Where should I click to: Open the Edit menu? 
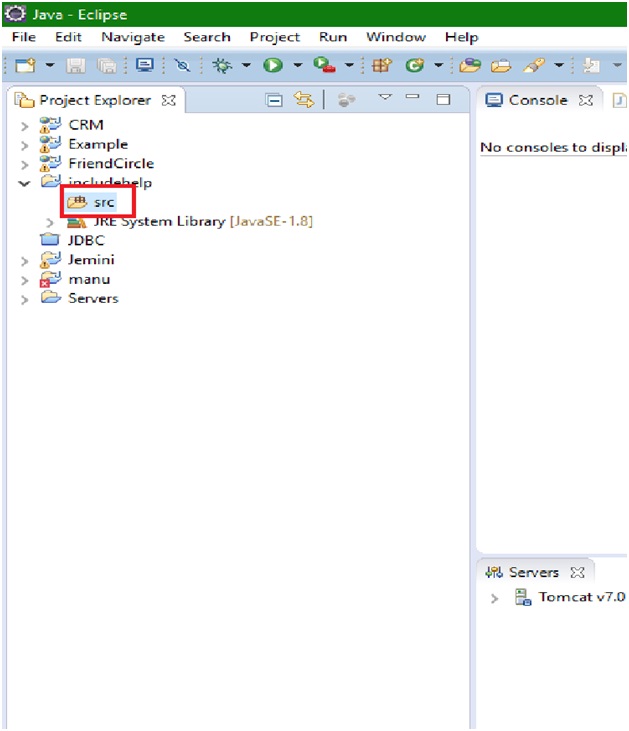(x=68, y=37)
